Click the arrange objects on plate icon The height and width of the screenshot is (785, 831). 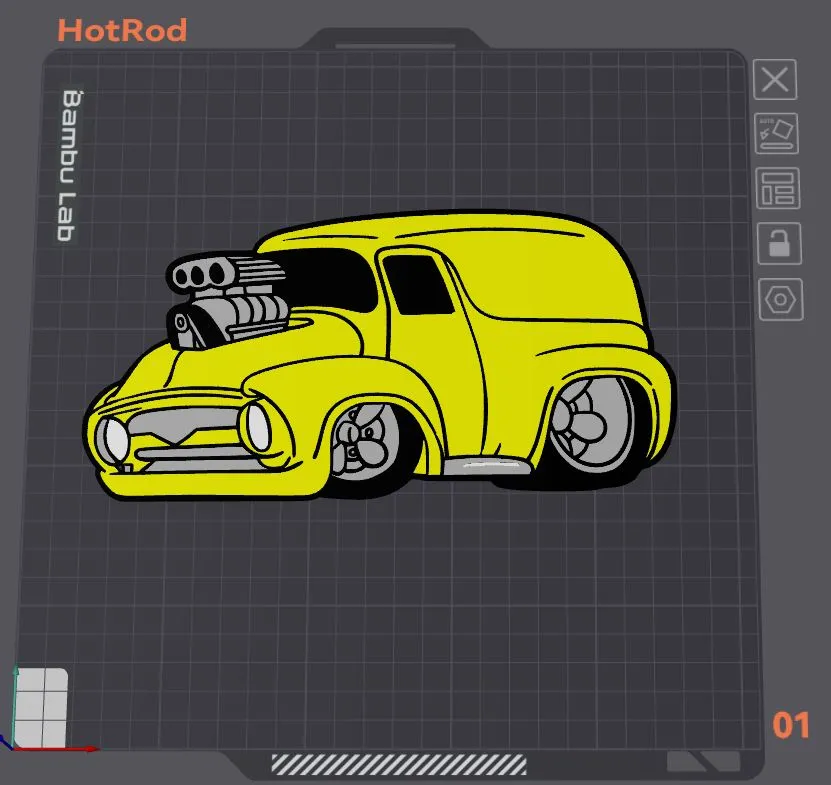click(x=777, y=189)
